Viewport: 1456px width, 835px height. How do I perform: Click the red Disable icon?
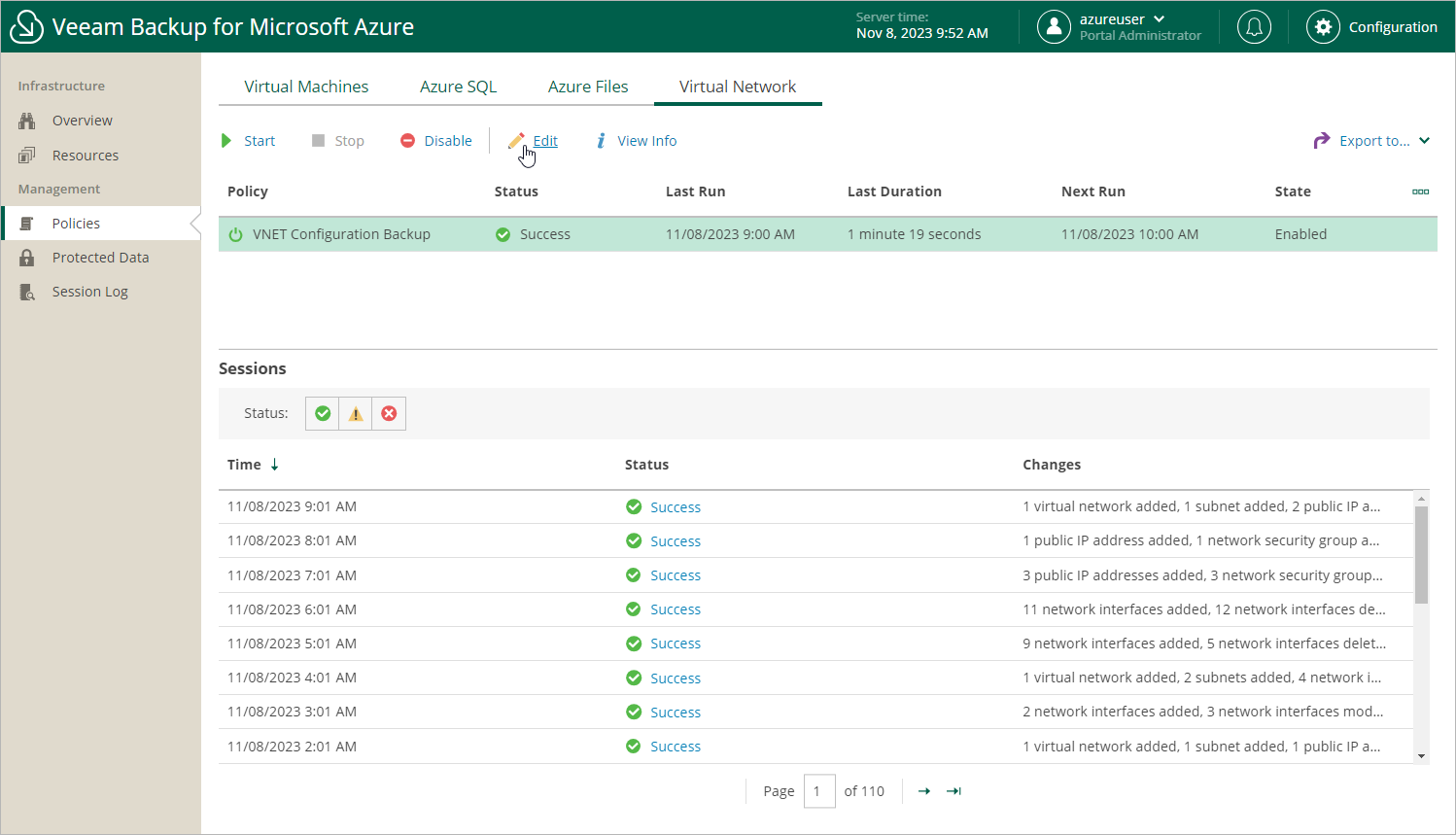pos(408,141)
